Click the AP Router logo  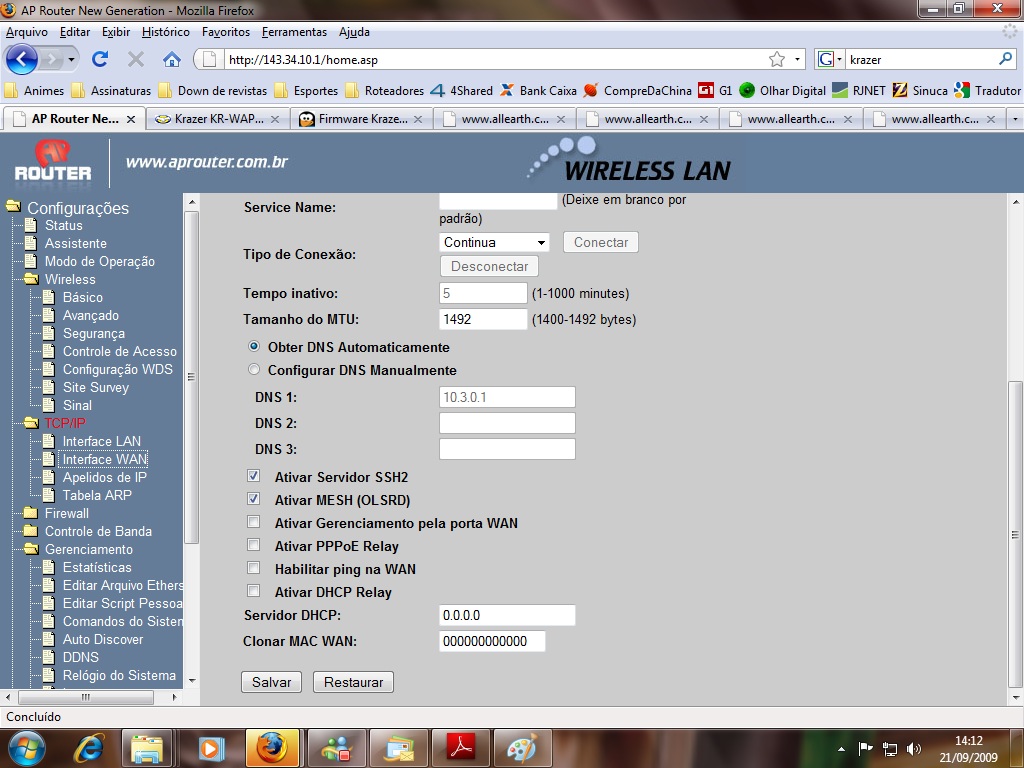click(x=53, y=161)
